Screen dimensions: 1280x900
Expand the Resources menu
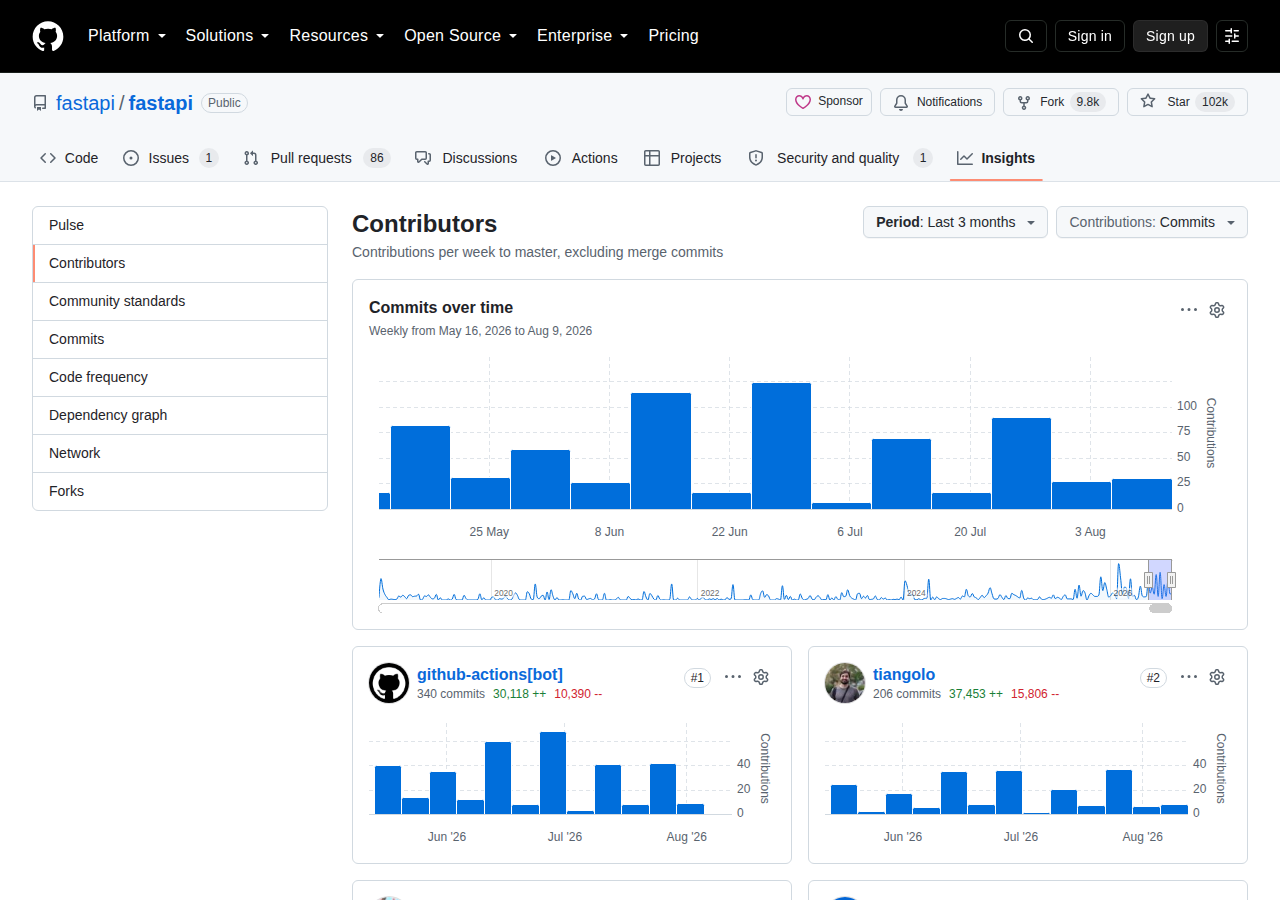click(337, 36)
